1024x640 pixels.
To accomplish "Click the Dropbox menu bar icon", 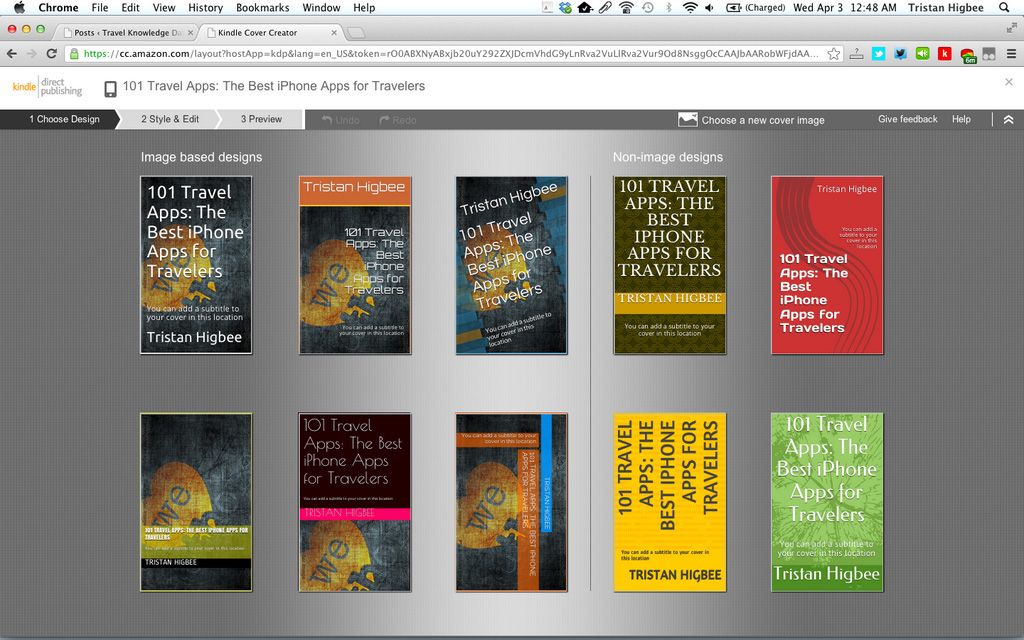I will (566, 8).
